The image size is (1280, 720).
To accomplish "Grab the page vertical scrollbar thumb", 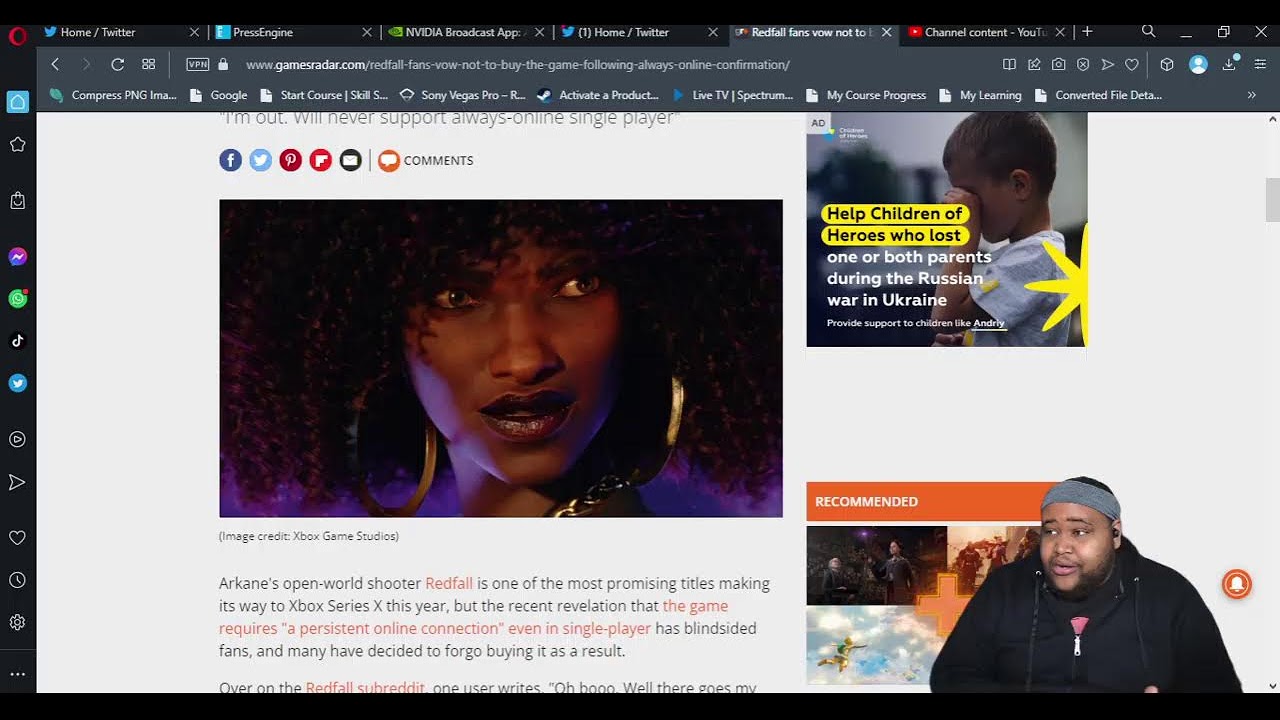I will (1272, 199).
